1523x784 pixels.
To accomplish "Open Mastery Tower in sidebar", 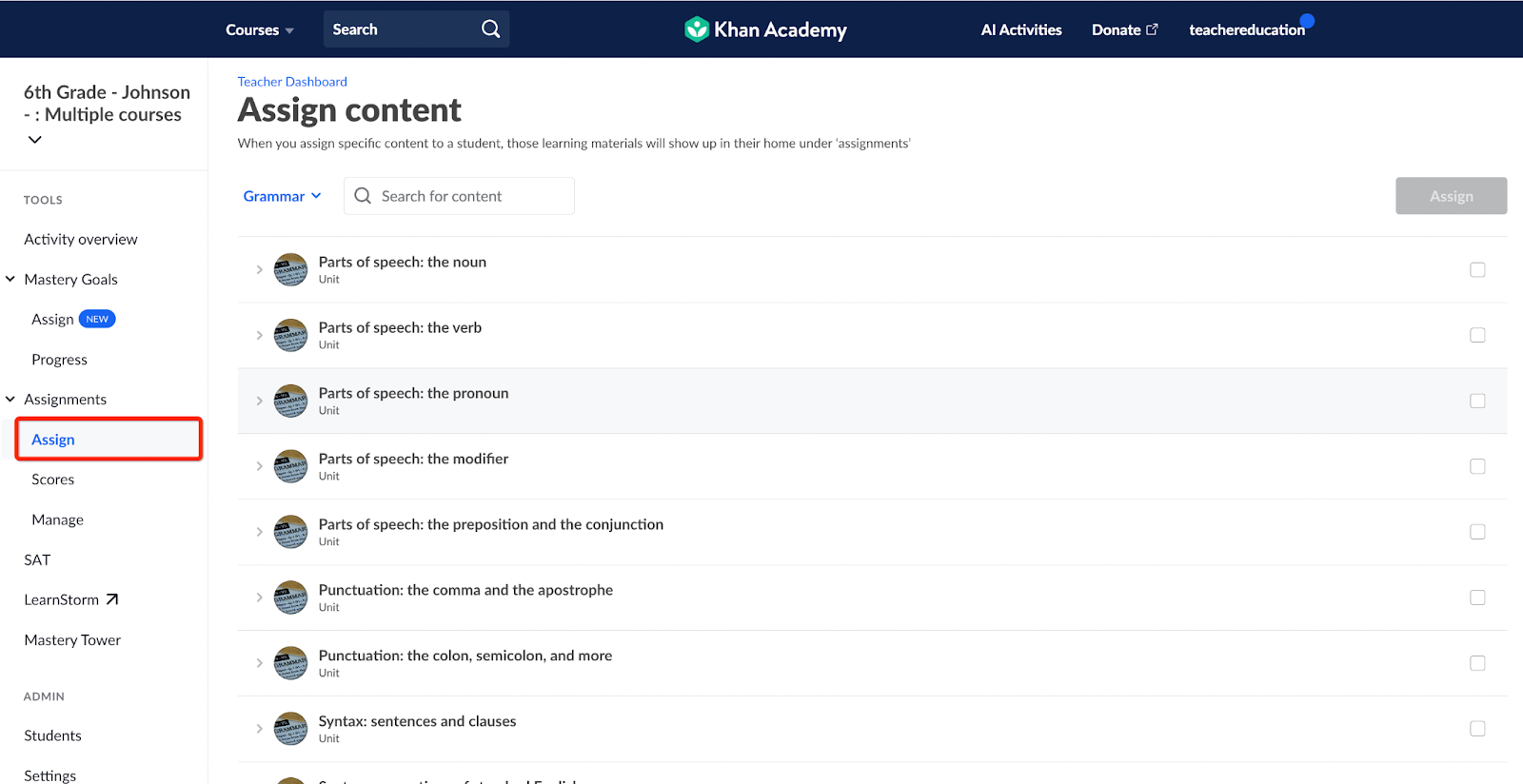I will click(x=72, y=640).
